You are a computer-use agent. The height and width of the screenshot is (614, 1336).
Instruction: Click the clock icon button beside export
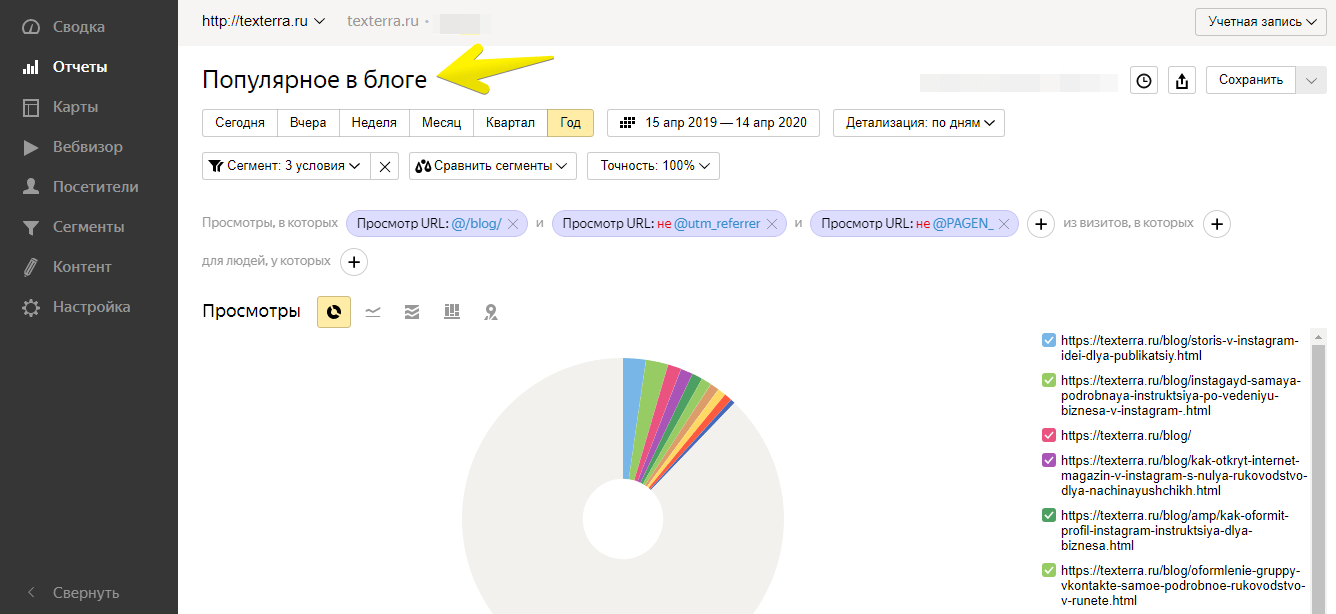point(1144,81)
